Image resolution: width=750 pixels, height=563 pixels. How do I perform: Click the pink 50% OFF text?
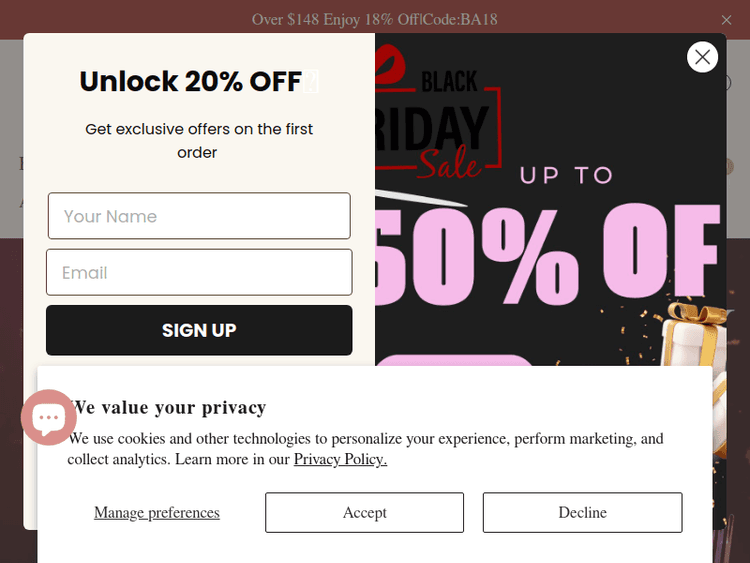click(x=545, y=255)
